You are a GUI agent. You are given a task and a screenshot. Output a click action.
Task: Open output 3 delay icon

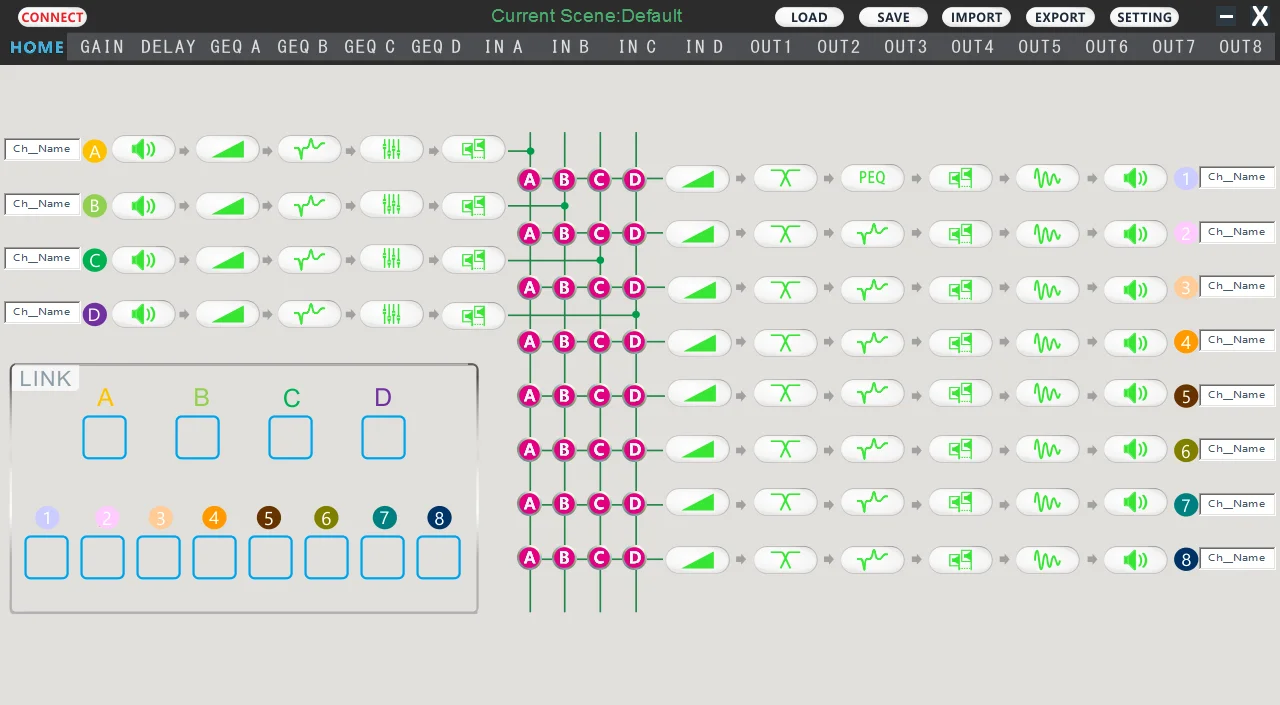point(960,288)
